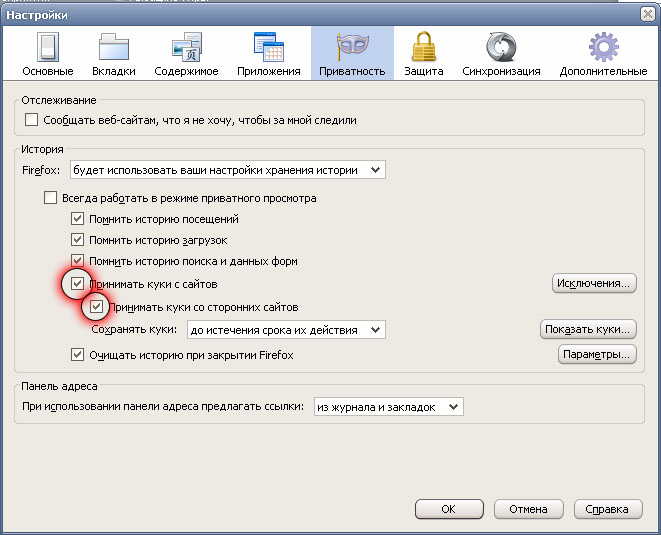Image resolution: width=661 pixels, height=535 pixels.
Task: Open the Содержимое settings panel icon
Action: coord(187,49)
